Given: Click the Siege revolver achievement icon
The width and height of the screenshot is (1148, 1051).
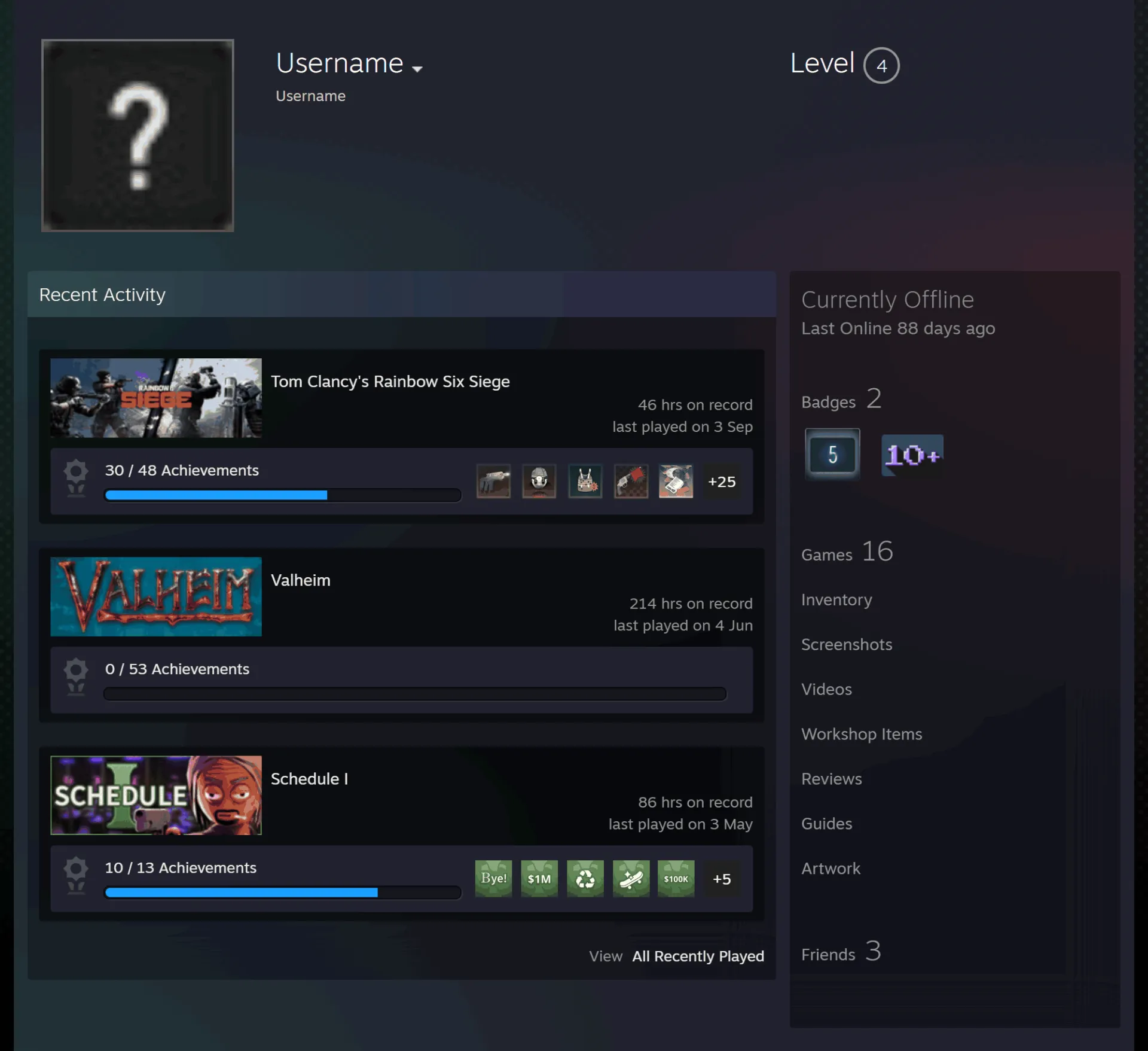Looking at the screenshot, I should coord(493,481).
